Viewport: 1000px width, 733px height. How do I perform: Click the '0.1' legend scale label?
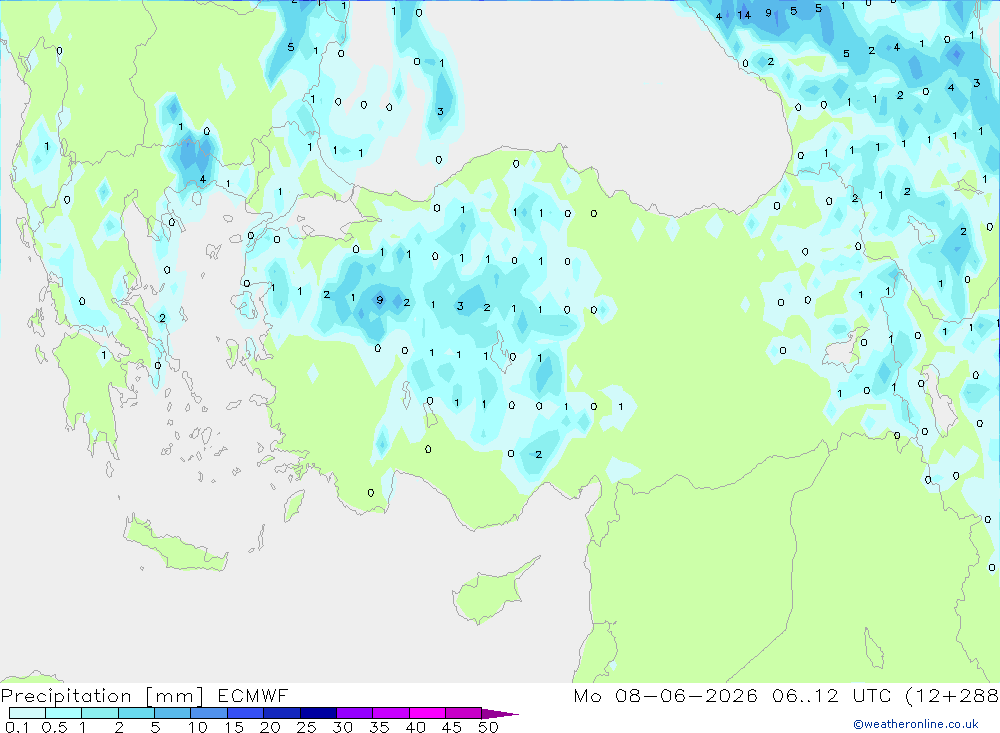[x=17, y=727]
